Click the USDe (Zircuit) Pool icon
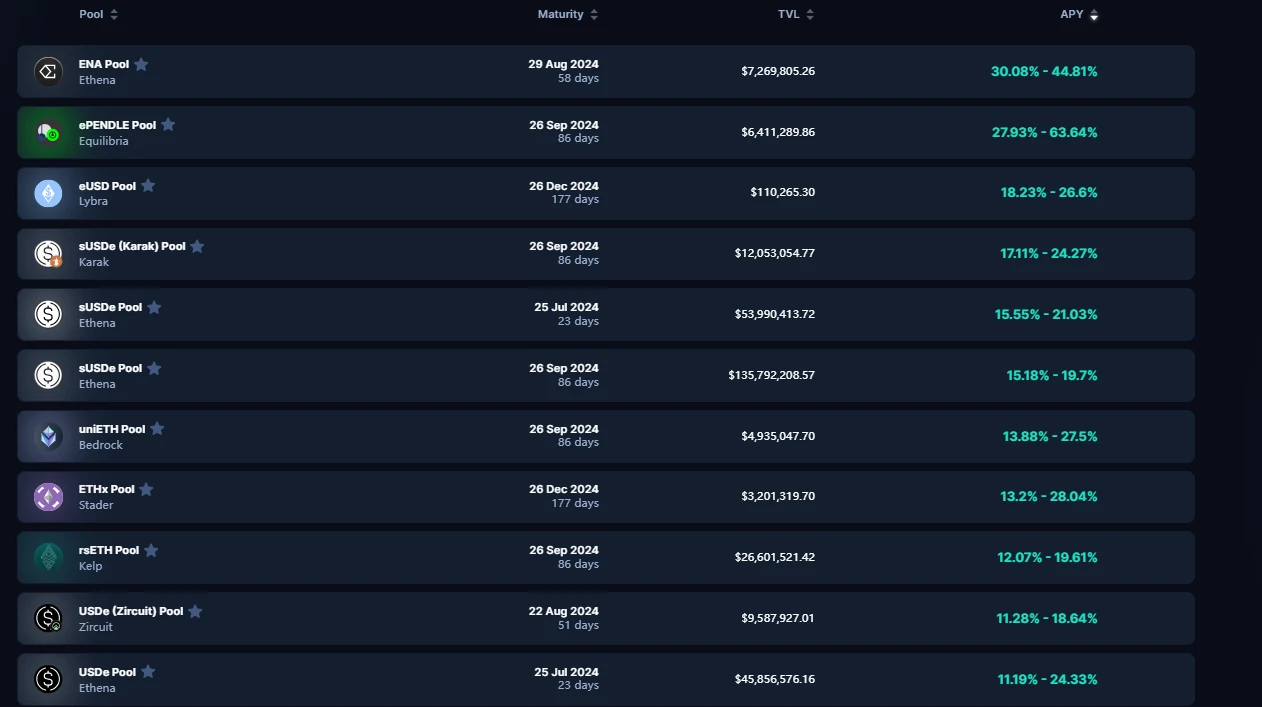 [48, 619]
